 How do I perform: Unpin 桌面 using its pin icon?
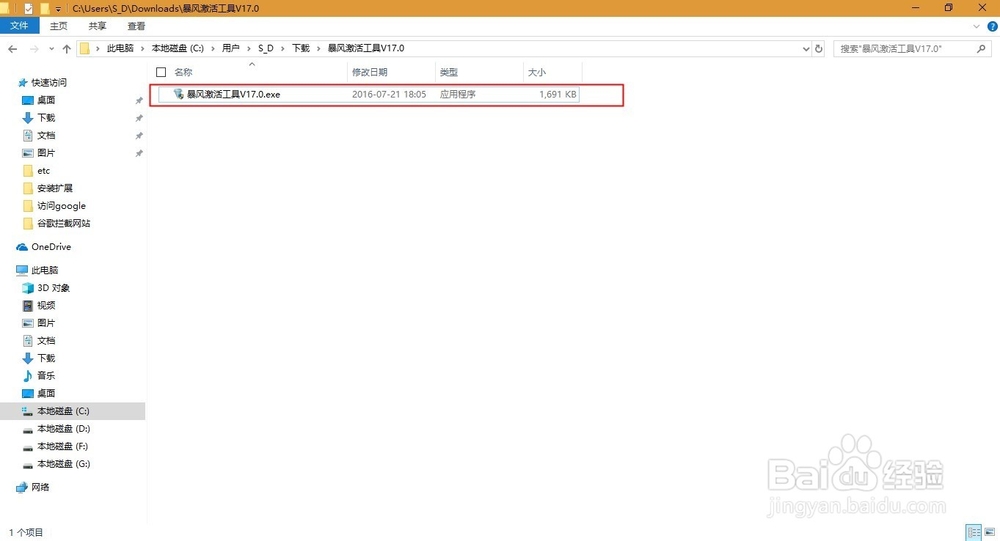pos(138,101)
